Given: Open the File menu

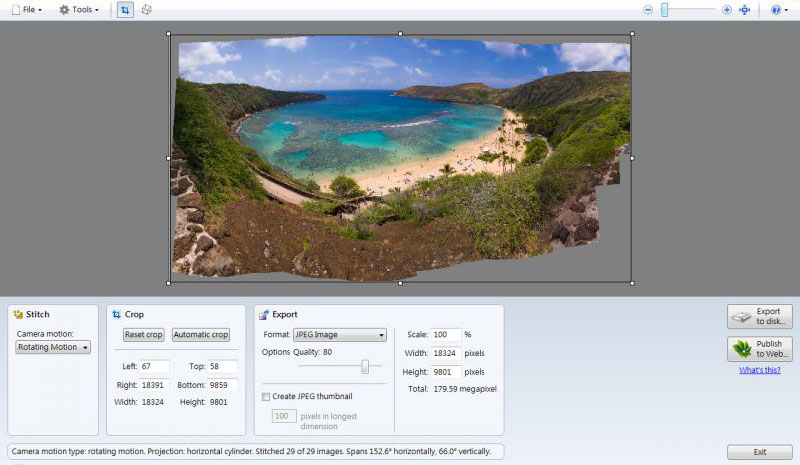Looking at the screenshot, I should tap(27, 10).
